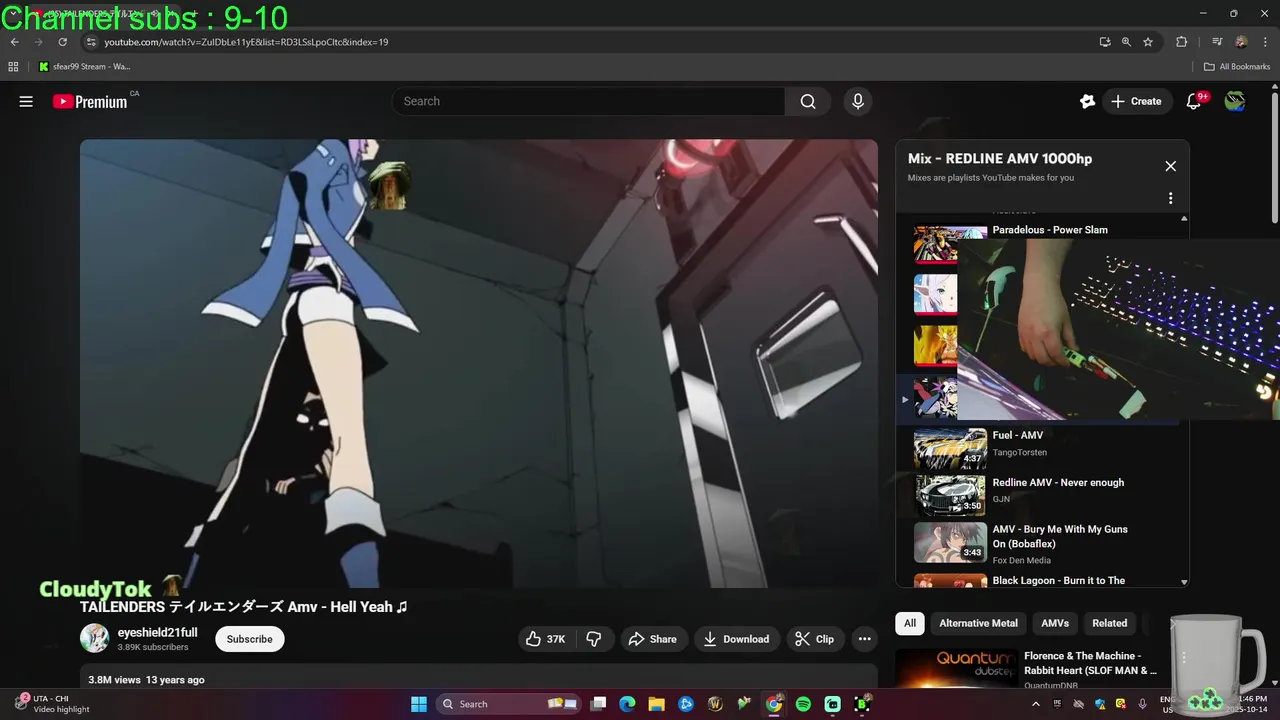This screenshot has width=1280, height=720.
Task: Go to the YouTube Premium home logo
Action: (x=90, y=101)
